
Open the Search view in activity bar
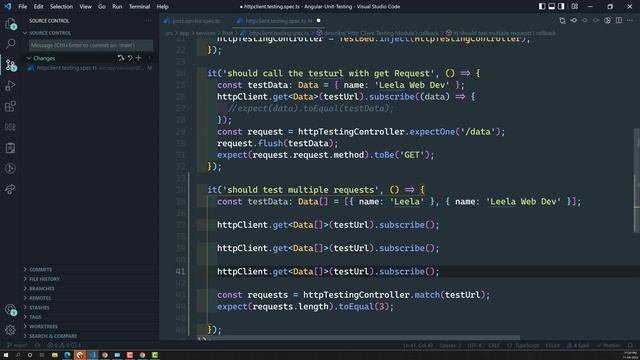11,44
